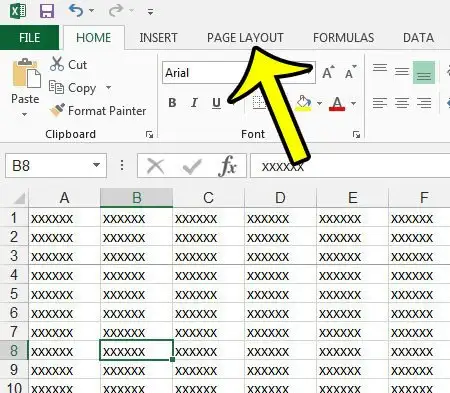Click the Fill Color paint bucket
This screenshot has width=450, height=393.
click(304, 103)
